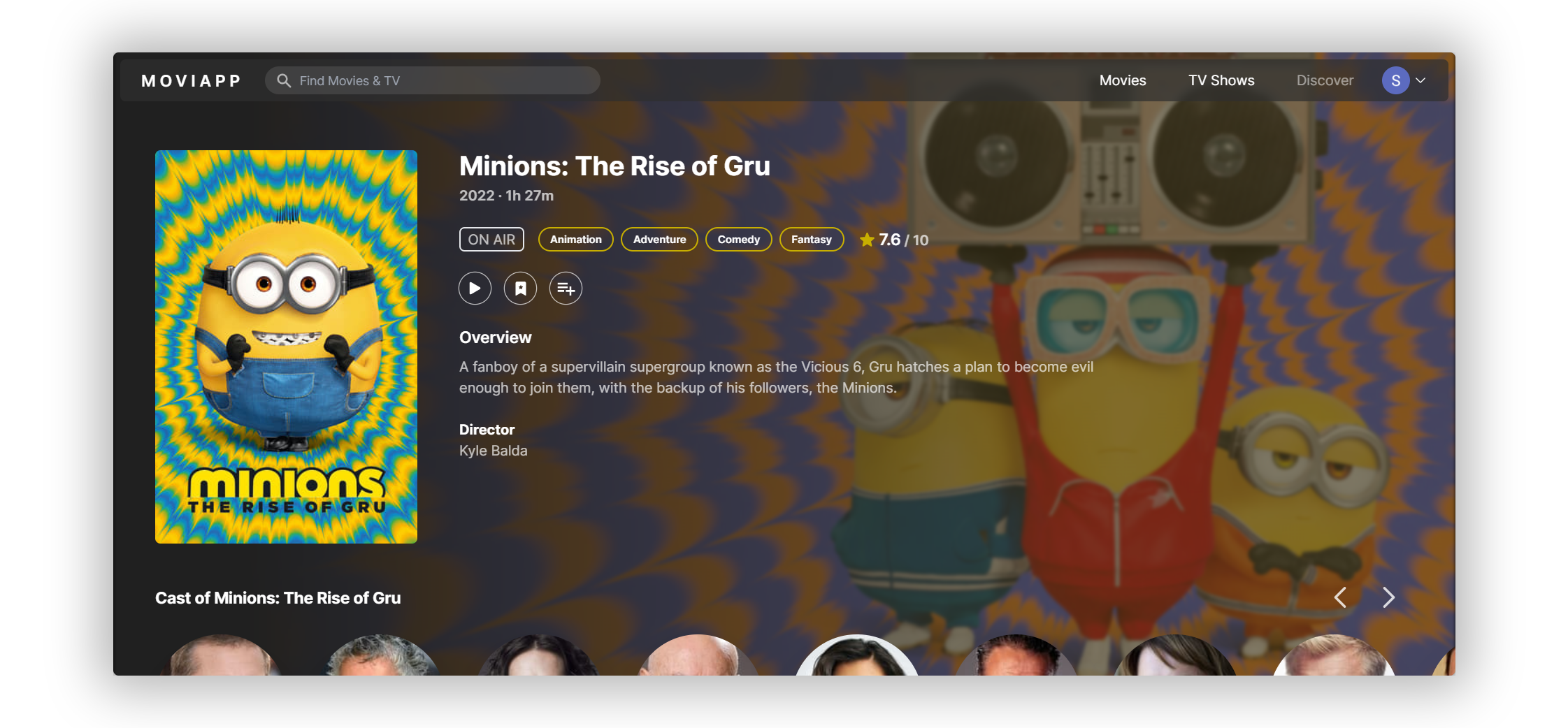Open the Minions poster thumbnail
This screenshot has width=1568, height=728.
286,347
